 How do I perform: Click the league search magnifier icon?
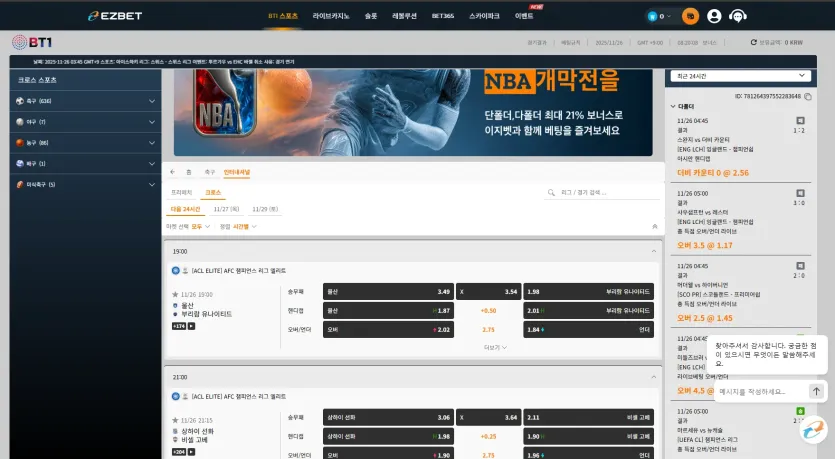(x=551, y=192)
